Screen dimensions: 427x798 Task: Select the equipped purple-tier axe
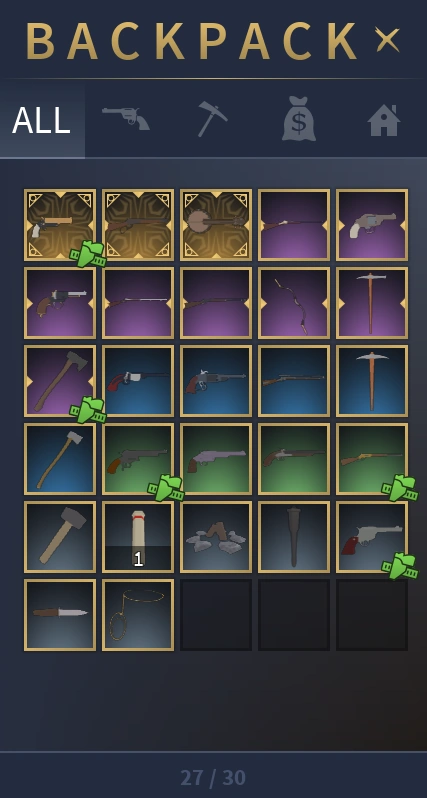pos(60,381)
